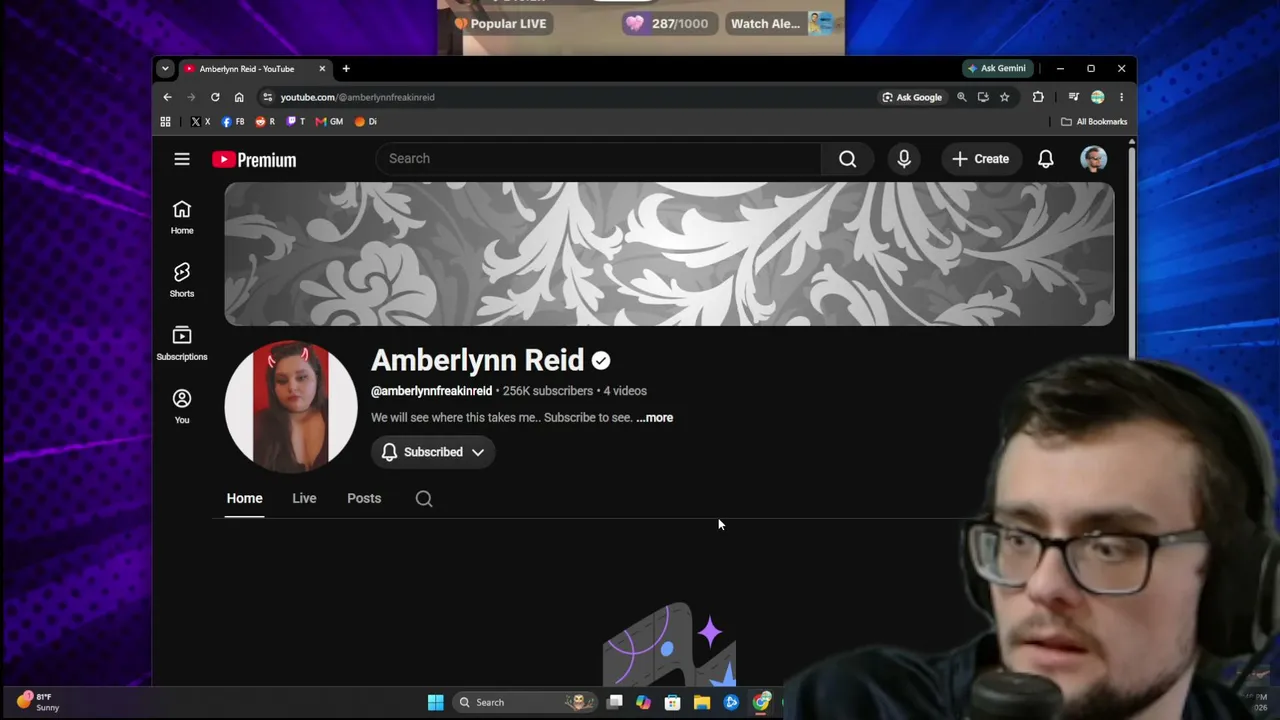Open File Explorer from the taskbar
Screen dimensions: 1280x720
(702, 702)
